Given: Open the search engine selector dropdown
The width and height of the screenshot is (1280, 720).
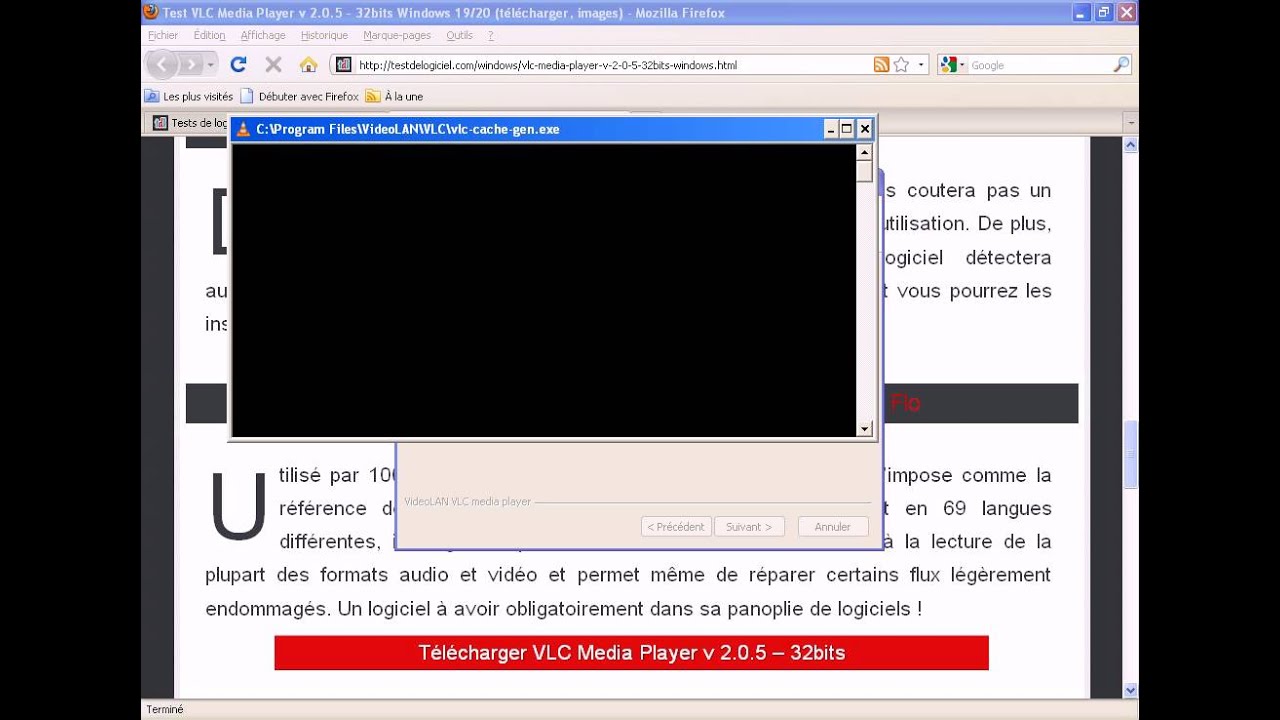Looking at the screenshot, I should (963, 65).
